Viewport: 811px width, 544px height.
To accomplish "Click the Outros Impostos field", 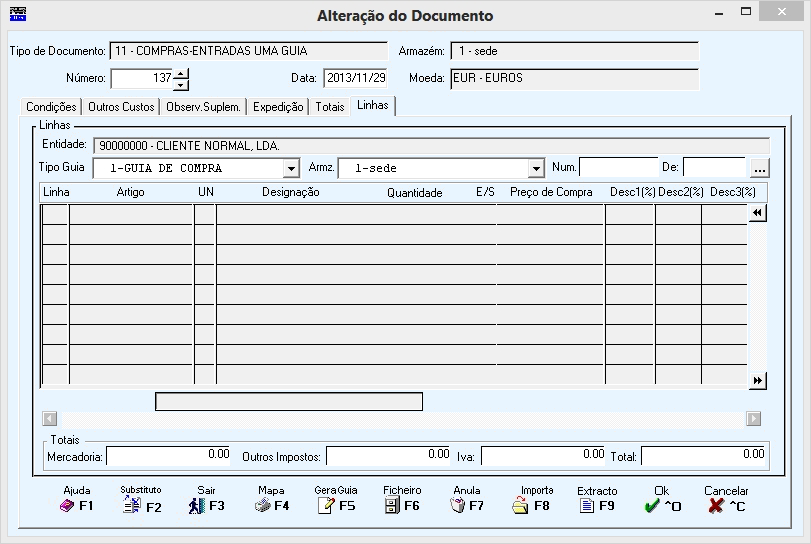I will [x=388, y=456].
